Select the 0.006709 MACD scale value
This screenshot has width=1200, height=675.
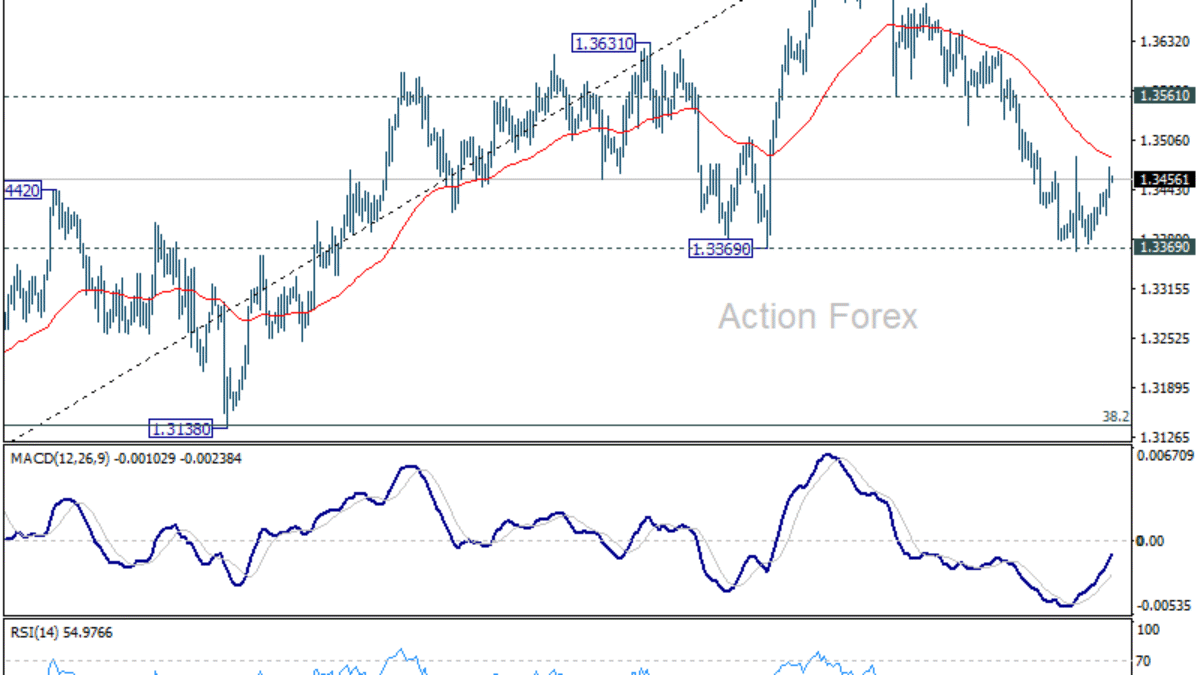[1163, 455]
